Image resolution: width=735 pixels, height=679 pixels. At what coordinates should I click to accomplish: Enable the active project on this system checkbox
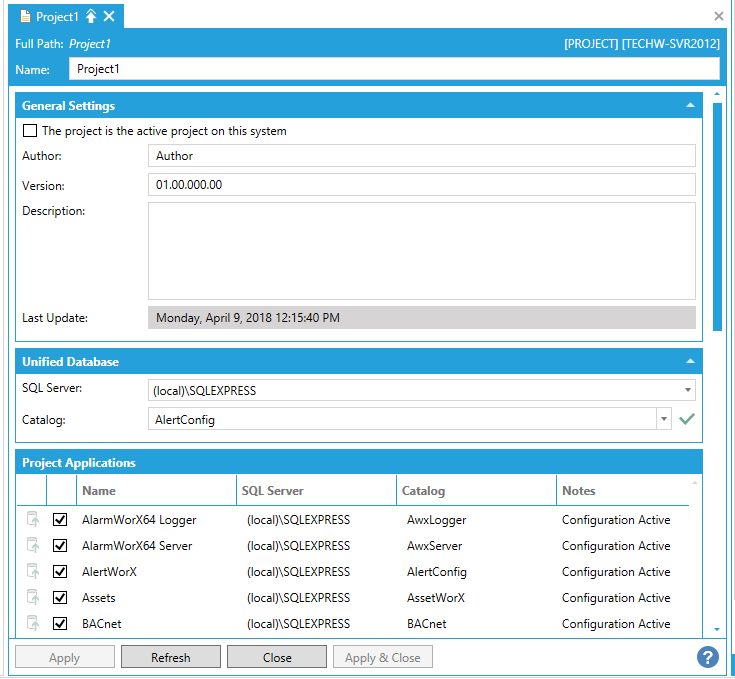tap(30, 131)
